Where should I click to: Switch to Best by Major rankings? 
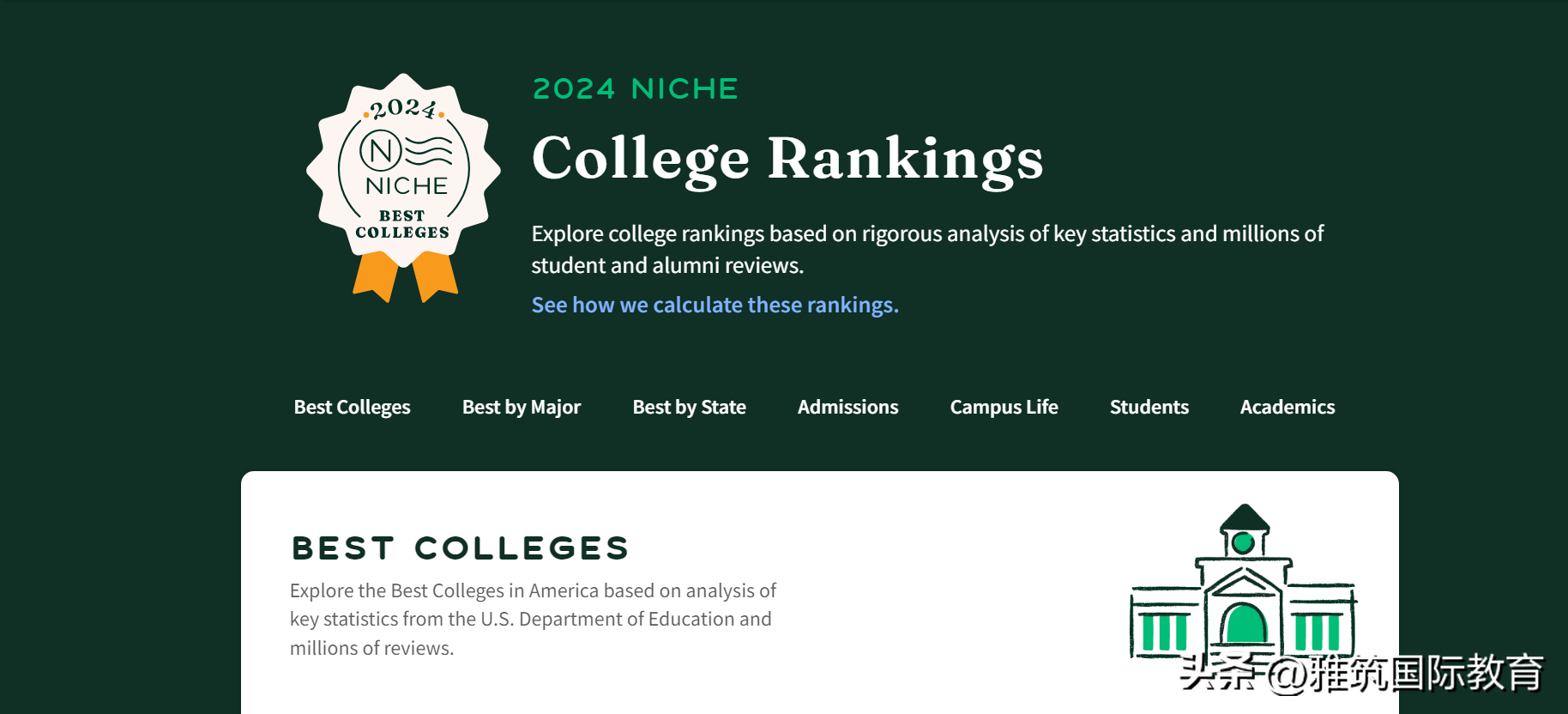tap(522, 407)
